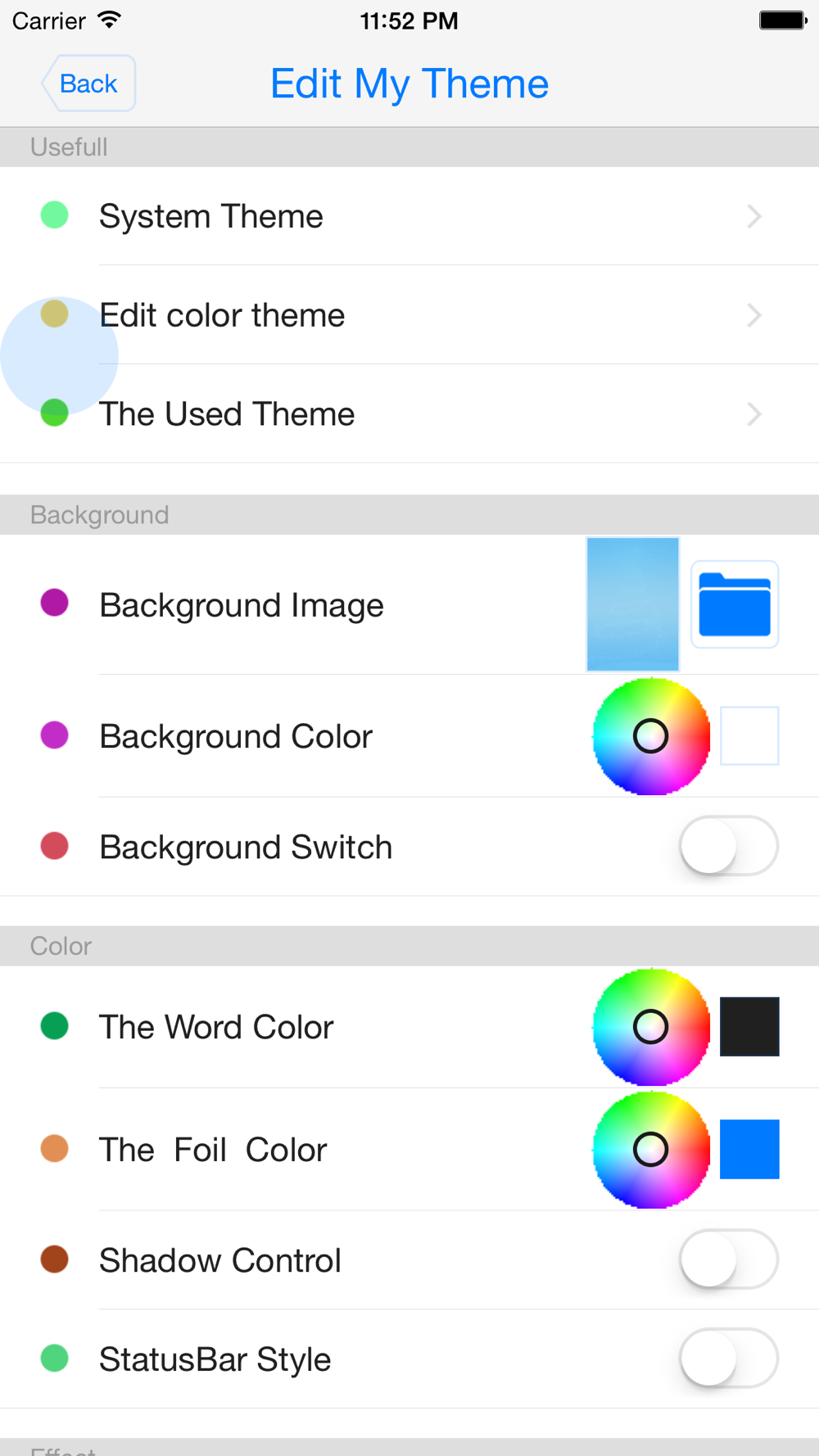Click the brown dot beside Shadow Control
This screenshot has width=819, height=1456.
(54, 1259)
